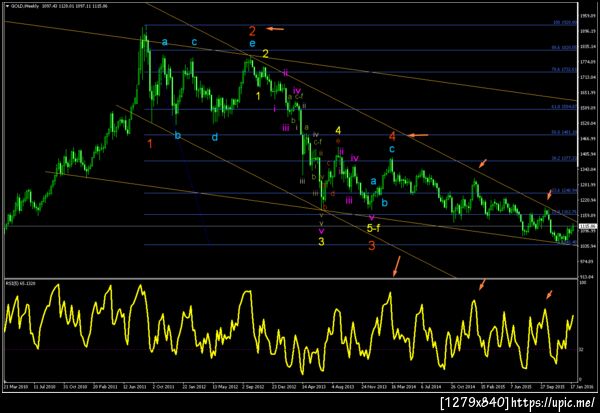Click the 1035.94 price level label

(588, 246)
